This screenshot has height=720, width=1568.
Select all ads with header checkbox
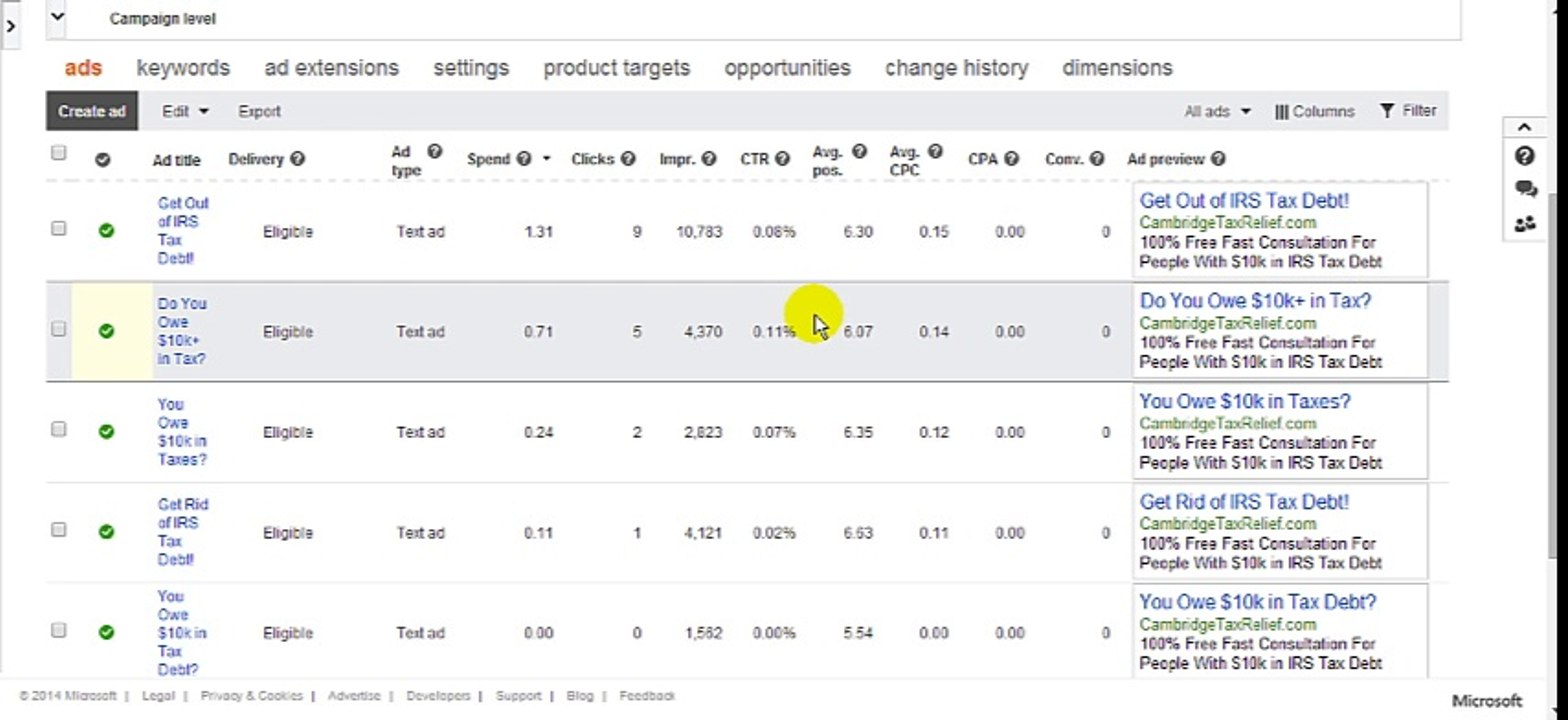pyautogui.click(x=58, y=153)
